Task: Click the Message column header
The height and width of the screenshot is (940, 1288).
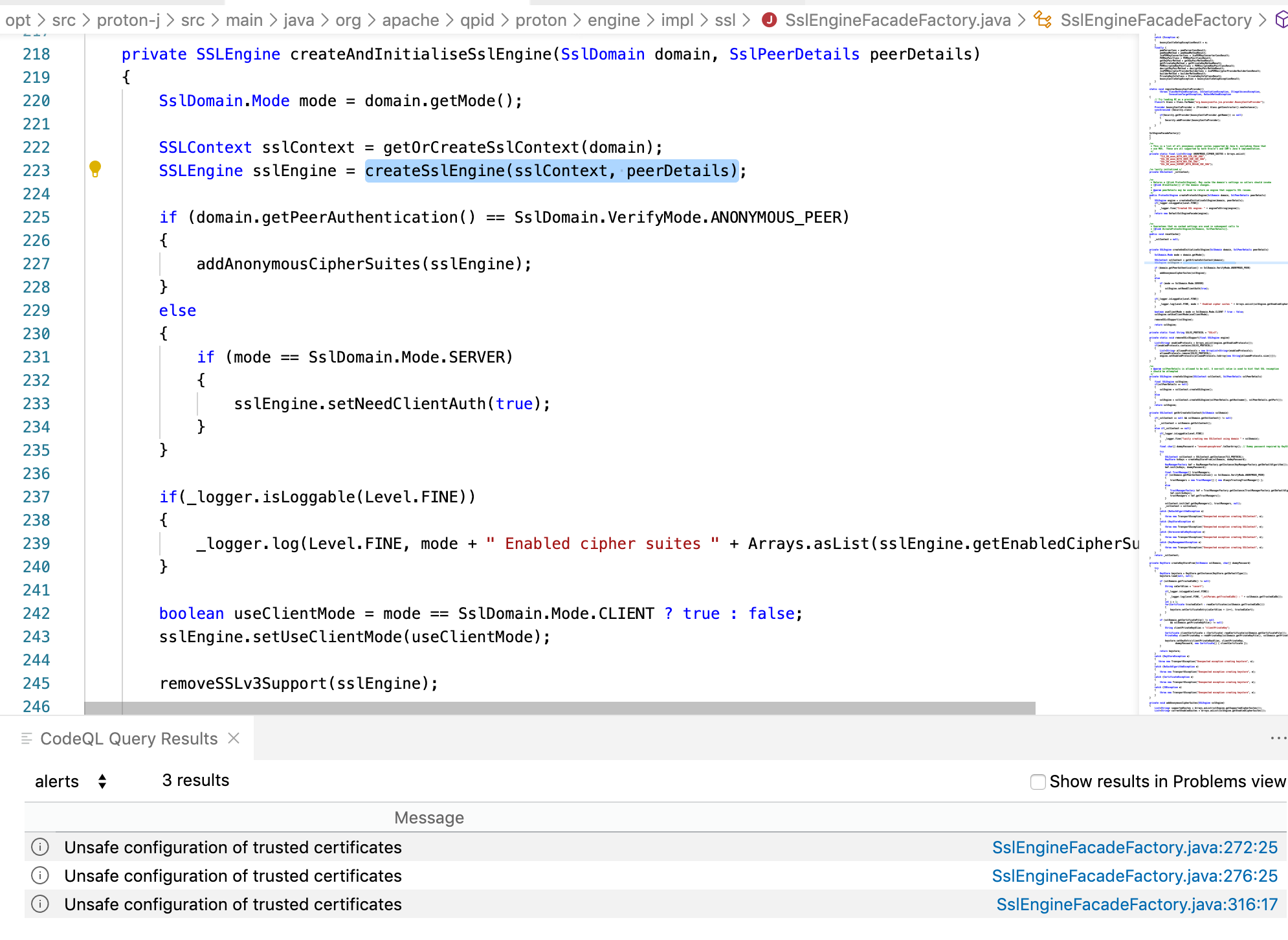Action: 428,817
